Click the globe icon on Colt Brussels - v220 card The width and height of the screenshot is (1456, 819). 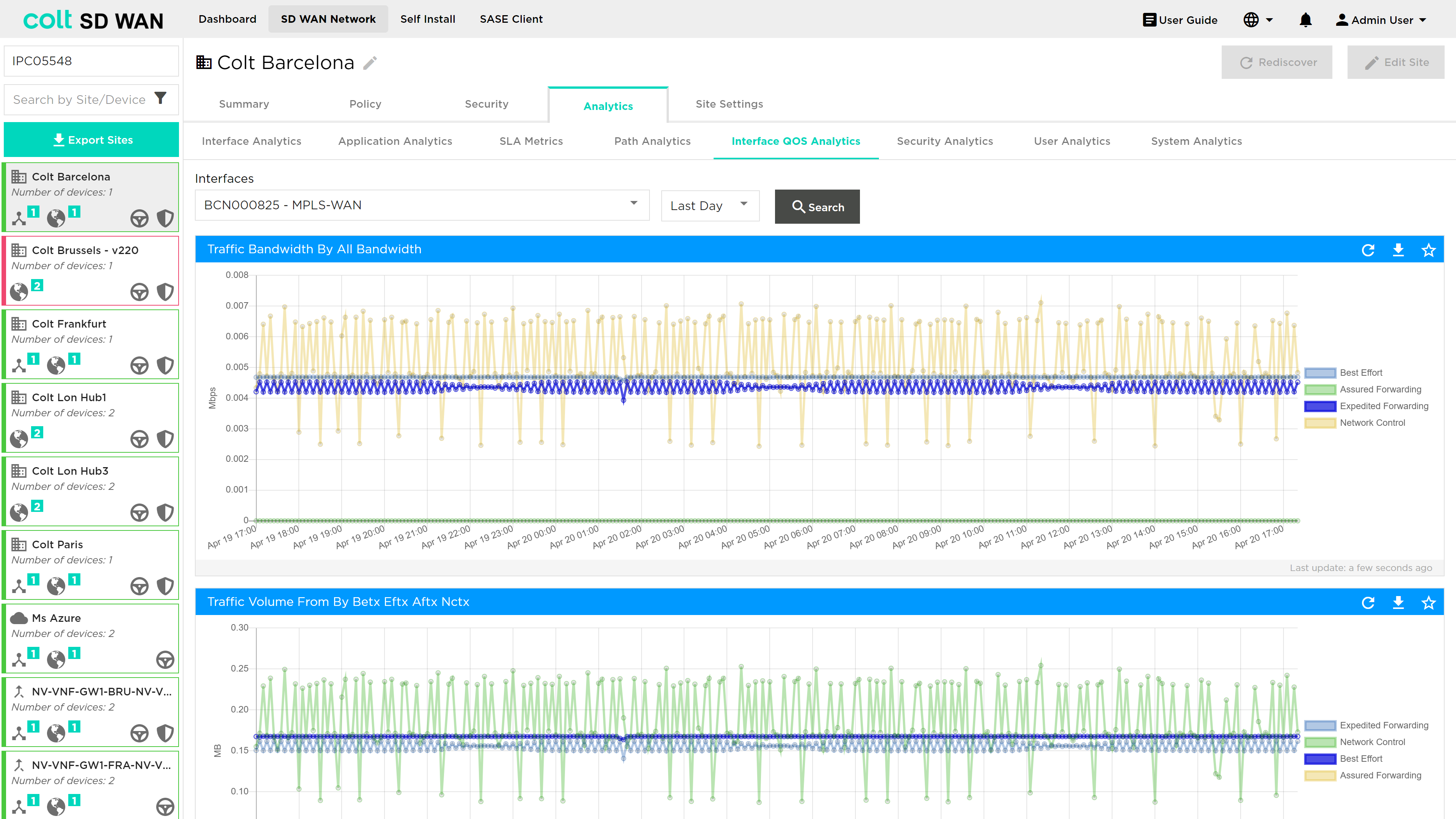pyautogui.click(x=19, y=292)
